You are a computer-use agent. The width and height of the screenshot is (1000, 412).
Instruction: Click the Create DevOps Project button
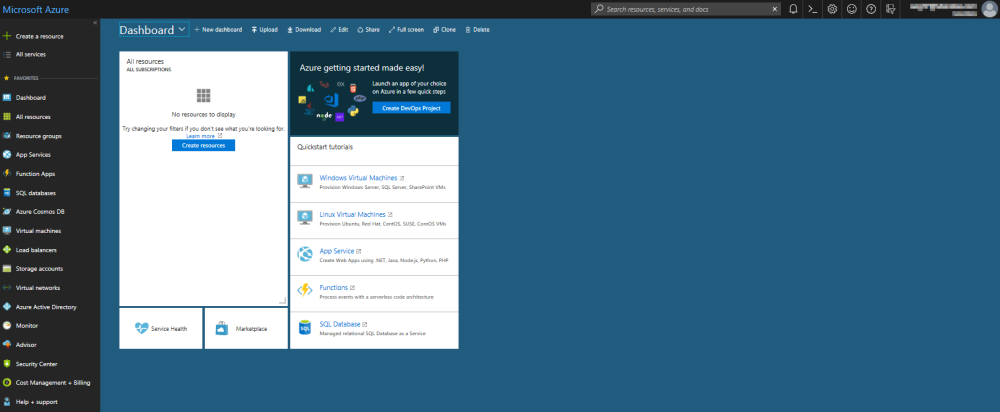(x=411, y=108)
